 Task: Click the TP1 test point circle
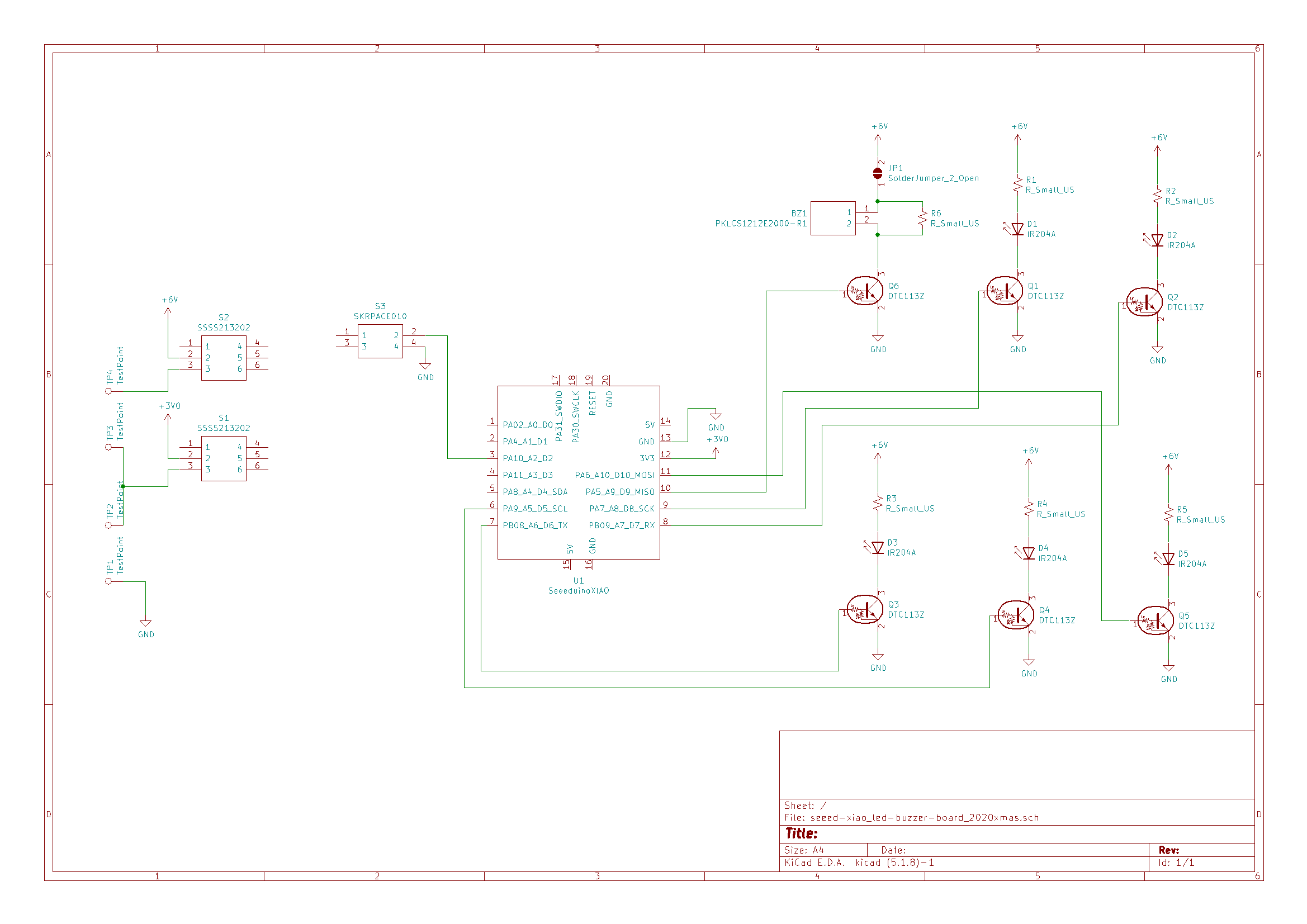click(x=108, y=581)
